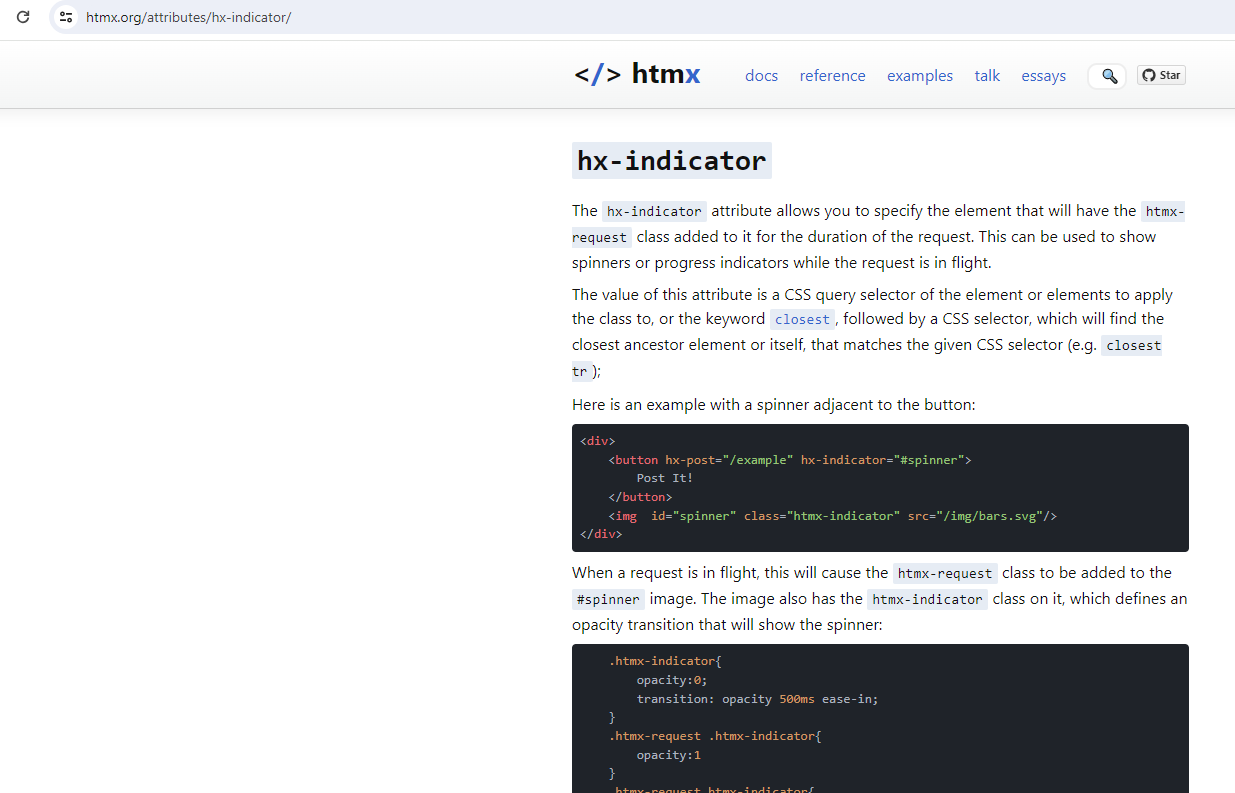
Task: Open the site information icon beside the URL
Action: click(x=66, y=17)
